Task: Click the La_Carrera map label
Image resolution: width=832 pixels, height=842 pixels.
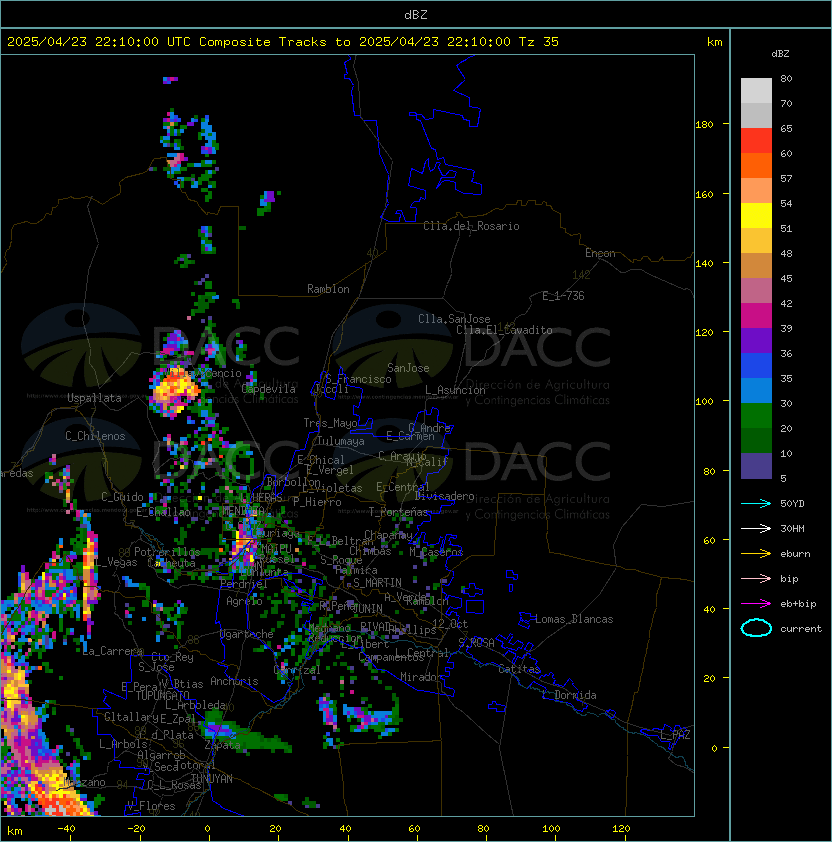Action: [x=113, y=651]
